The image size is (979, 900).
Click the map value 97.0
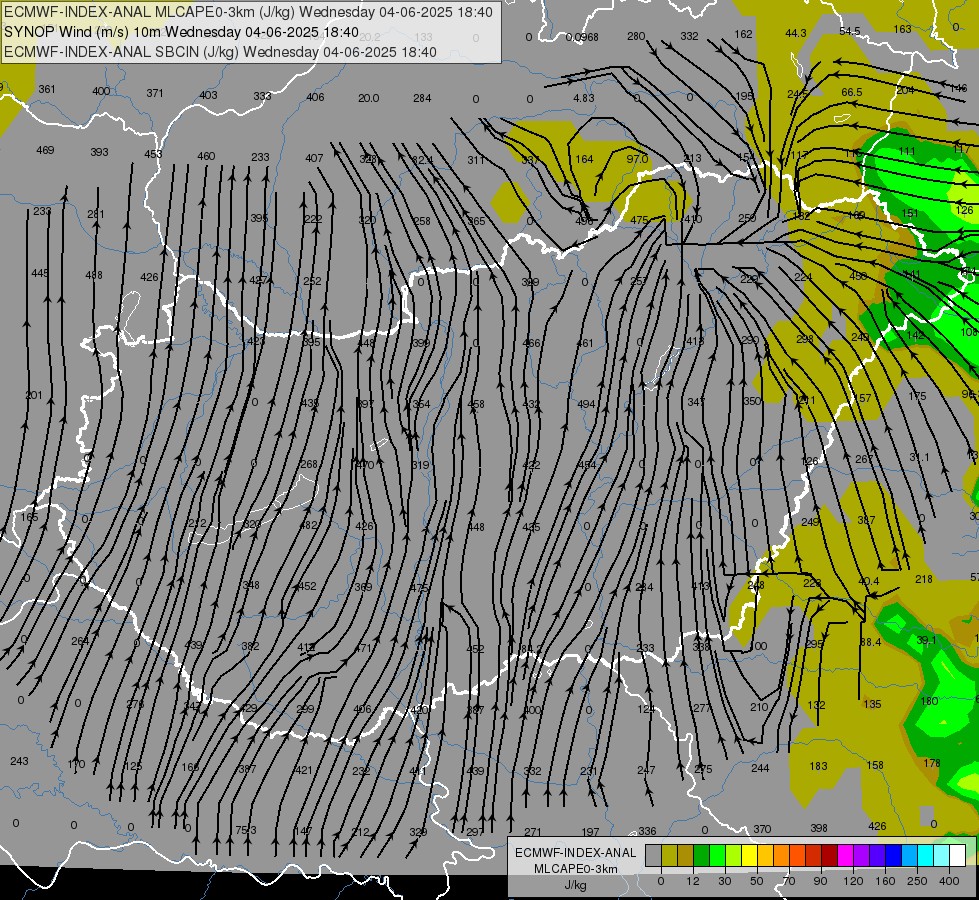tap(637, 159)
